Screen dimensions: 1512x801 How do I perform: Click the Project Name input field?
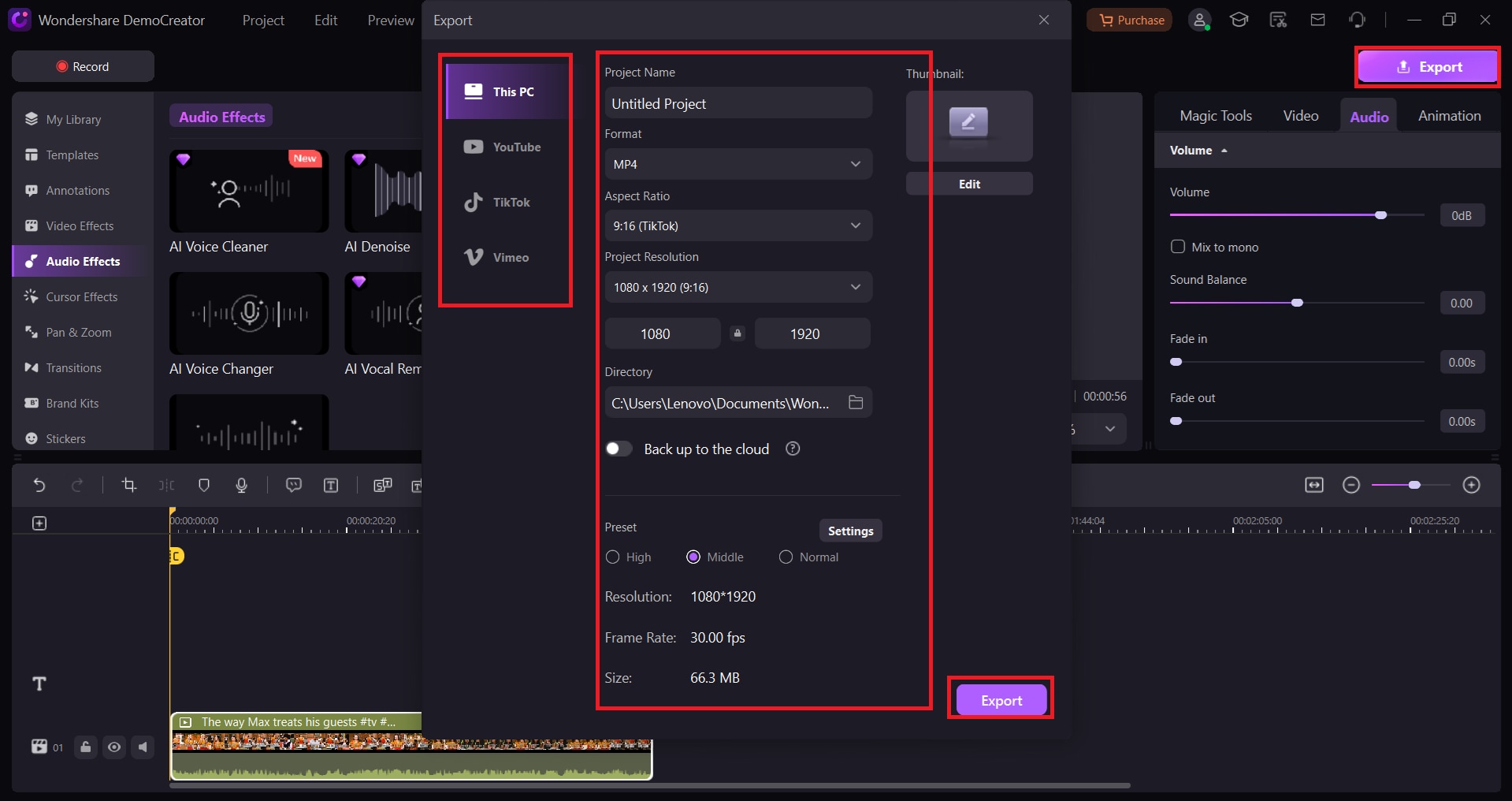point(738,103)
